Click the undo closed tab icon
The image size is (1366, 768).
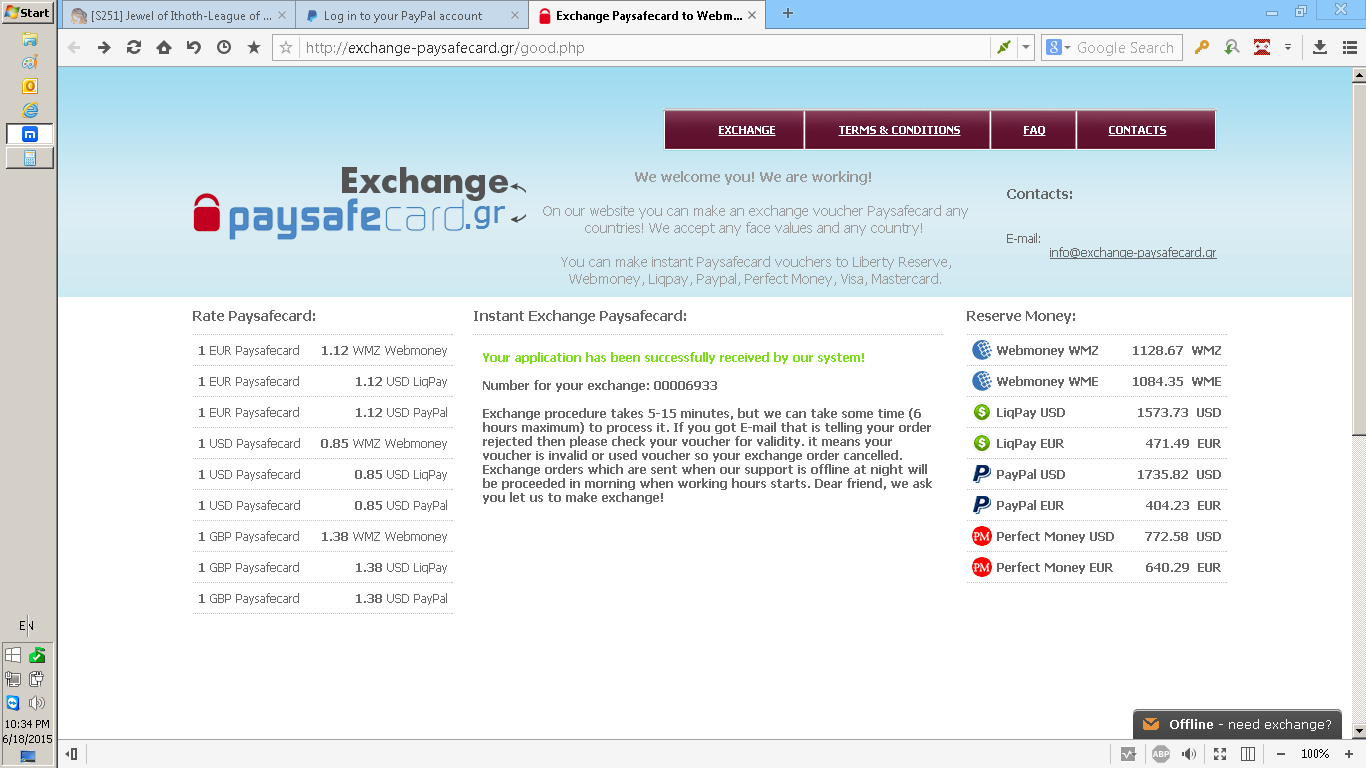tap(193, 47)
